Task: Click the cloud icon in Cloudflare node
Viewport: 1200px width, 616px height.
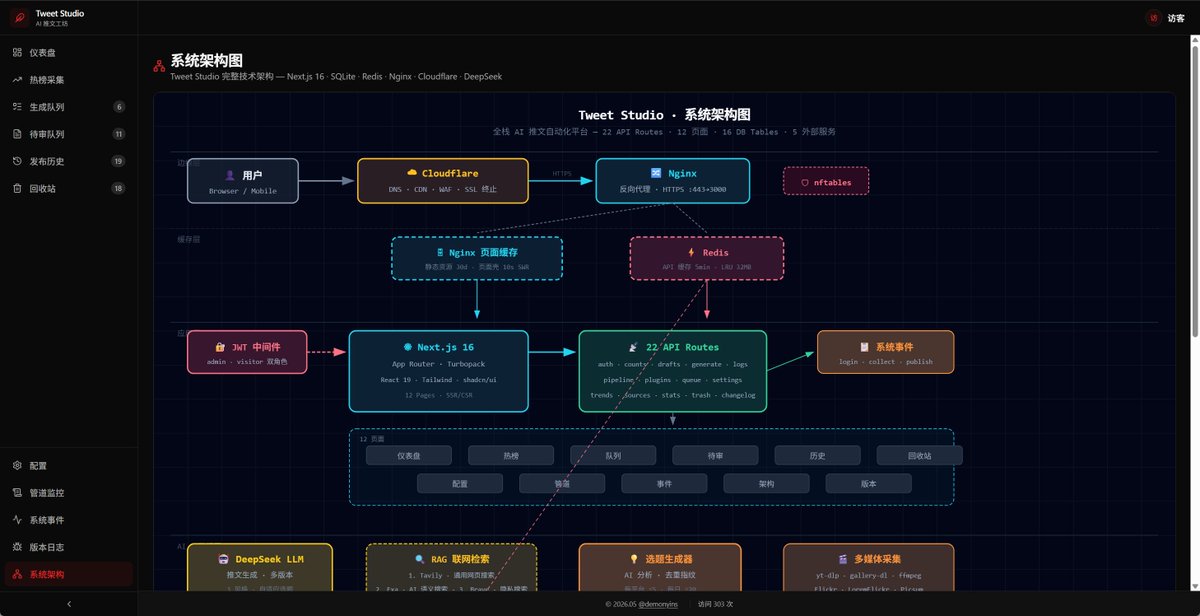Action: (411, 173)
